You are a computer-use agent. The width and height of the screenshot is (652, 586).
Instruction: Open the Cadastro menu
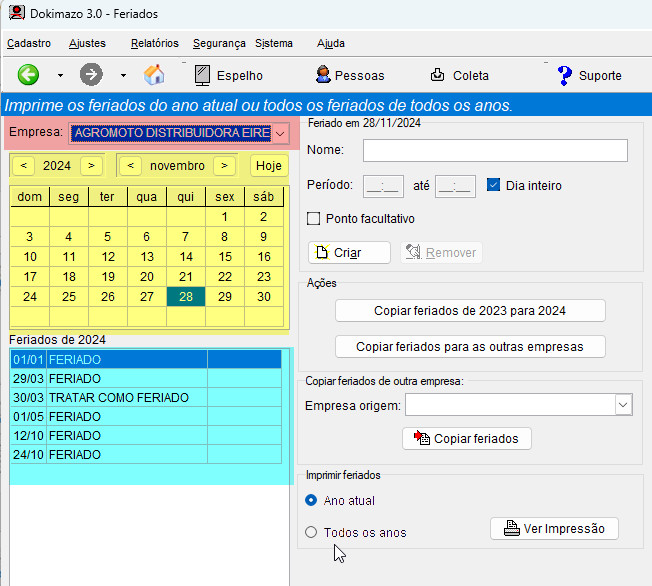click(28, 43)
